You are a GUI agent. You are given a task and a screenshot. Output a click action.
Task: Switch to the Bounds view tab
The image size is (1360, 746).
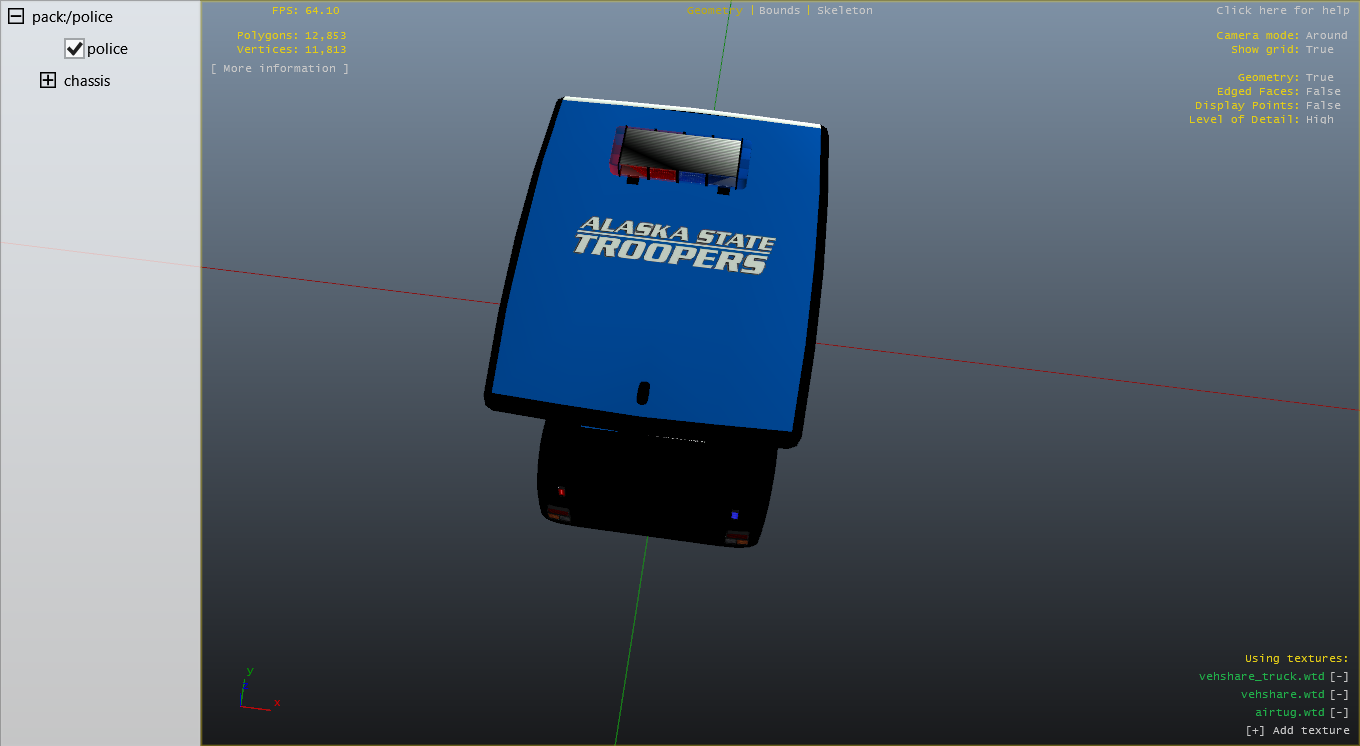[779, 11]
